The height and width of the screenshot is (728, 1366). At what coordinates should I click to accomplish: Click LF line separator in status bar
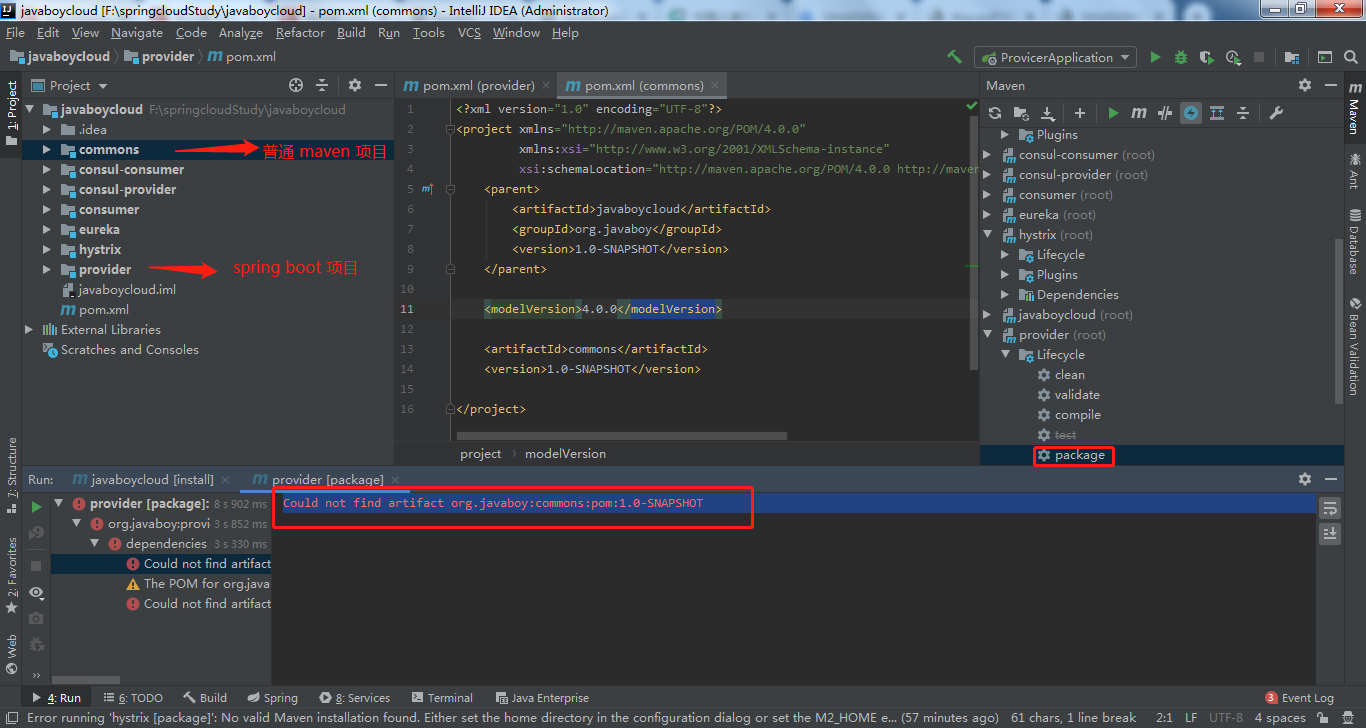[1192, 718]
